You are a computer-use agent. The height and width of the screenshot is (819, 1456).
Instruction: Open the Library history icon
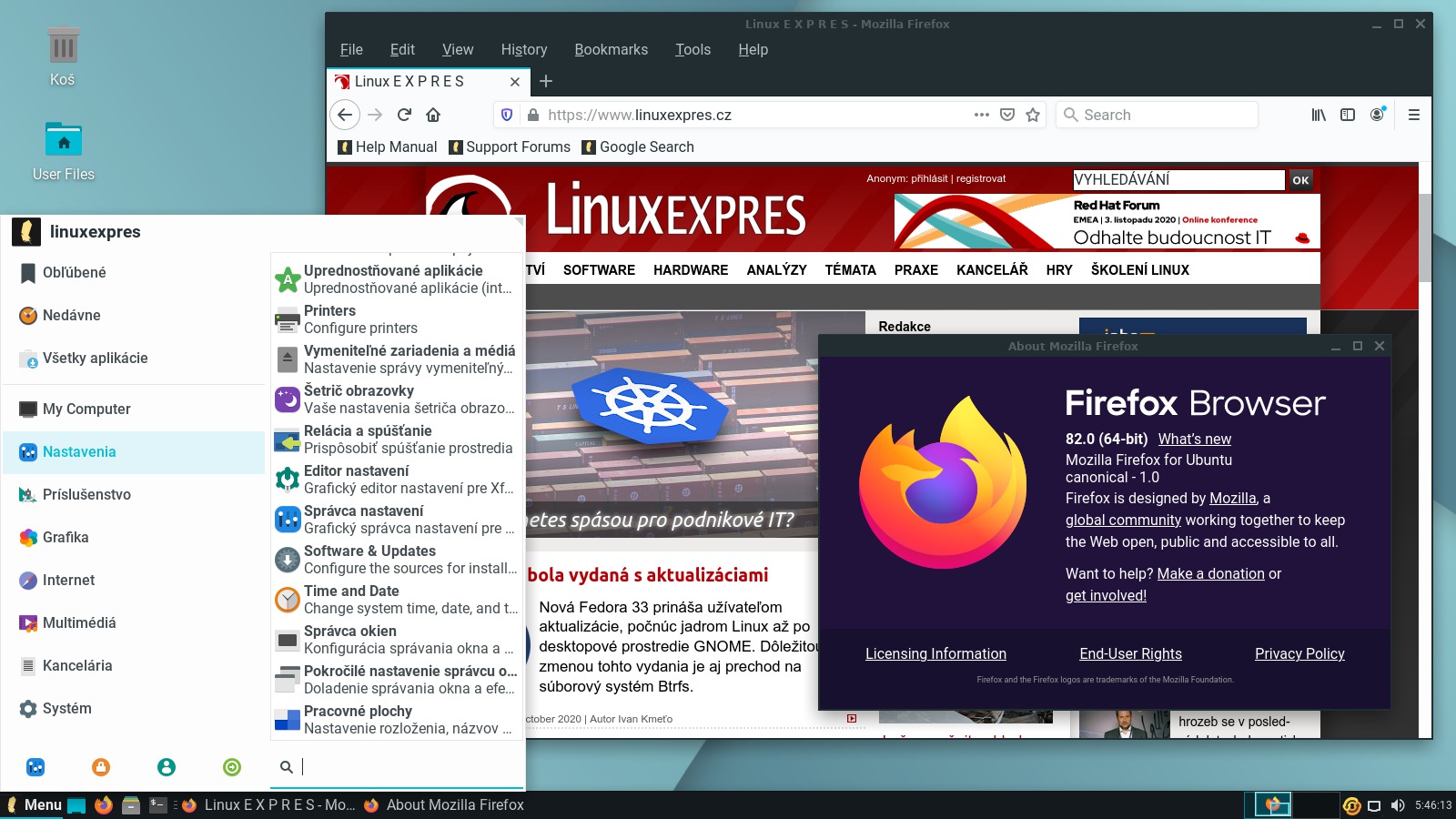pyautogui.click(x=1318, y=115)
